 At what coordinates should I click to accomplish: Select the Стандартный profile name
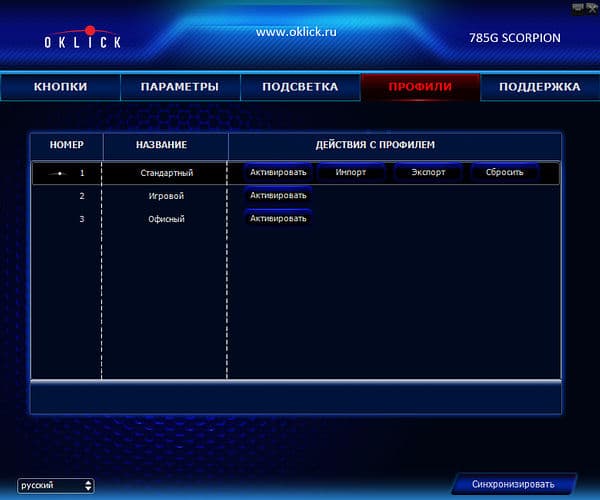pos(166,173)
